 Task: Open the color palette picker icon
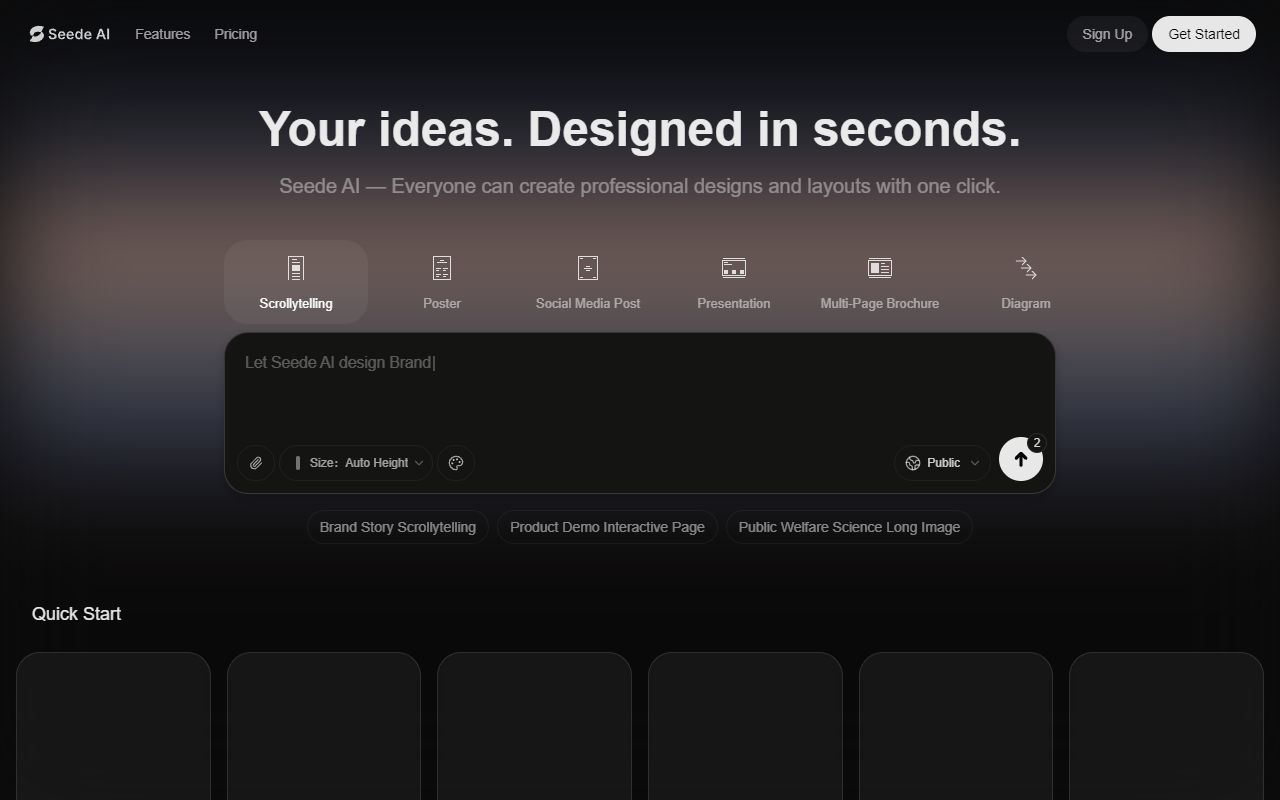(456, 463)
